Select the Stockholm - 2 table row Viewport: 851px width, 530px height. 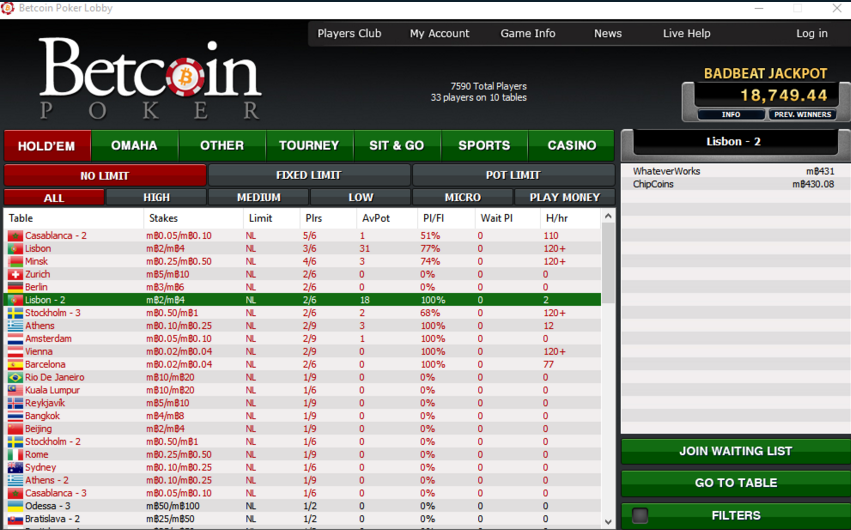tap(303, 442)
